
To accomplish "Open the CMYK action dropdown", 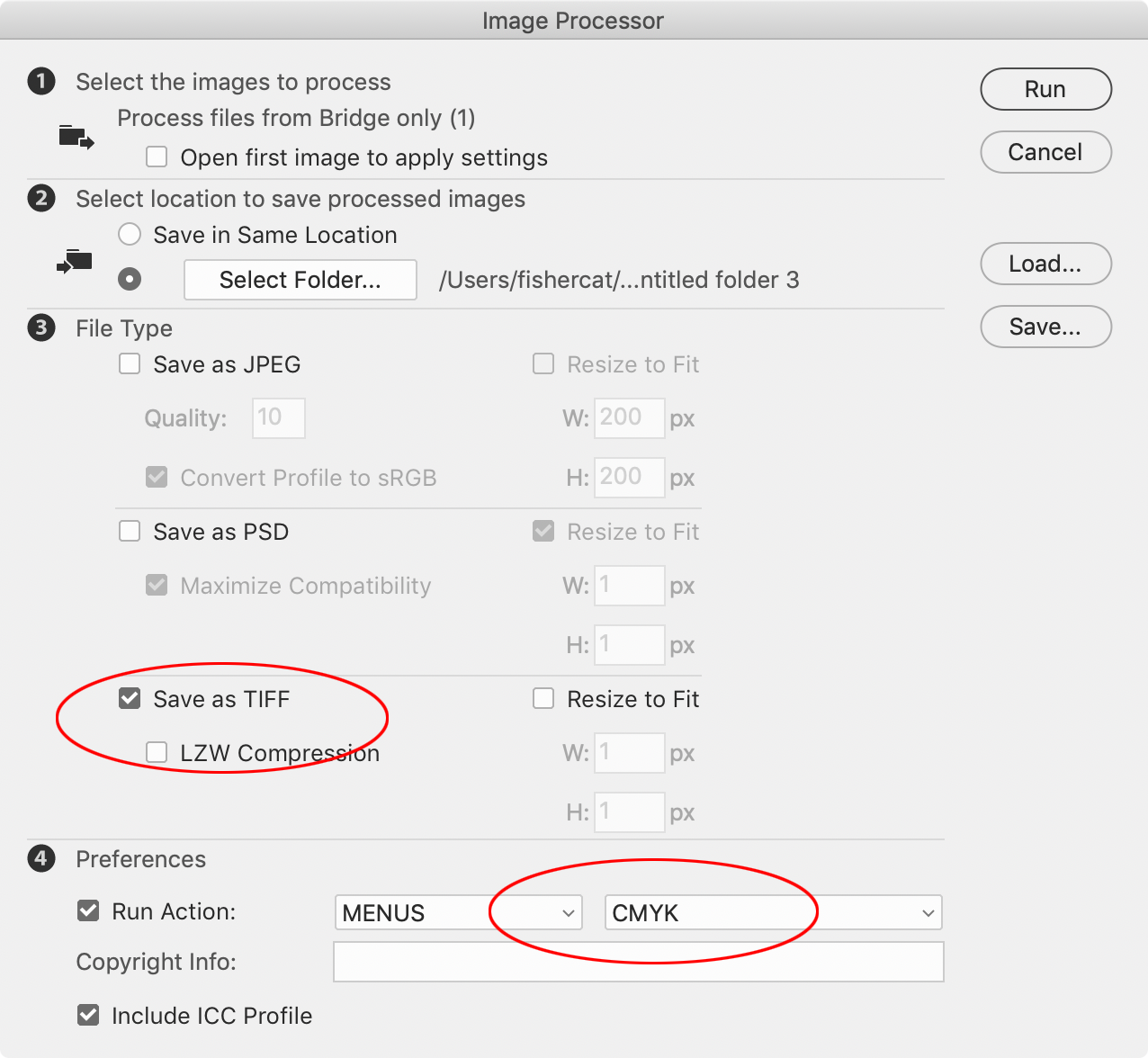I will tap(773, 912).
